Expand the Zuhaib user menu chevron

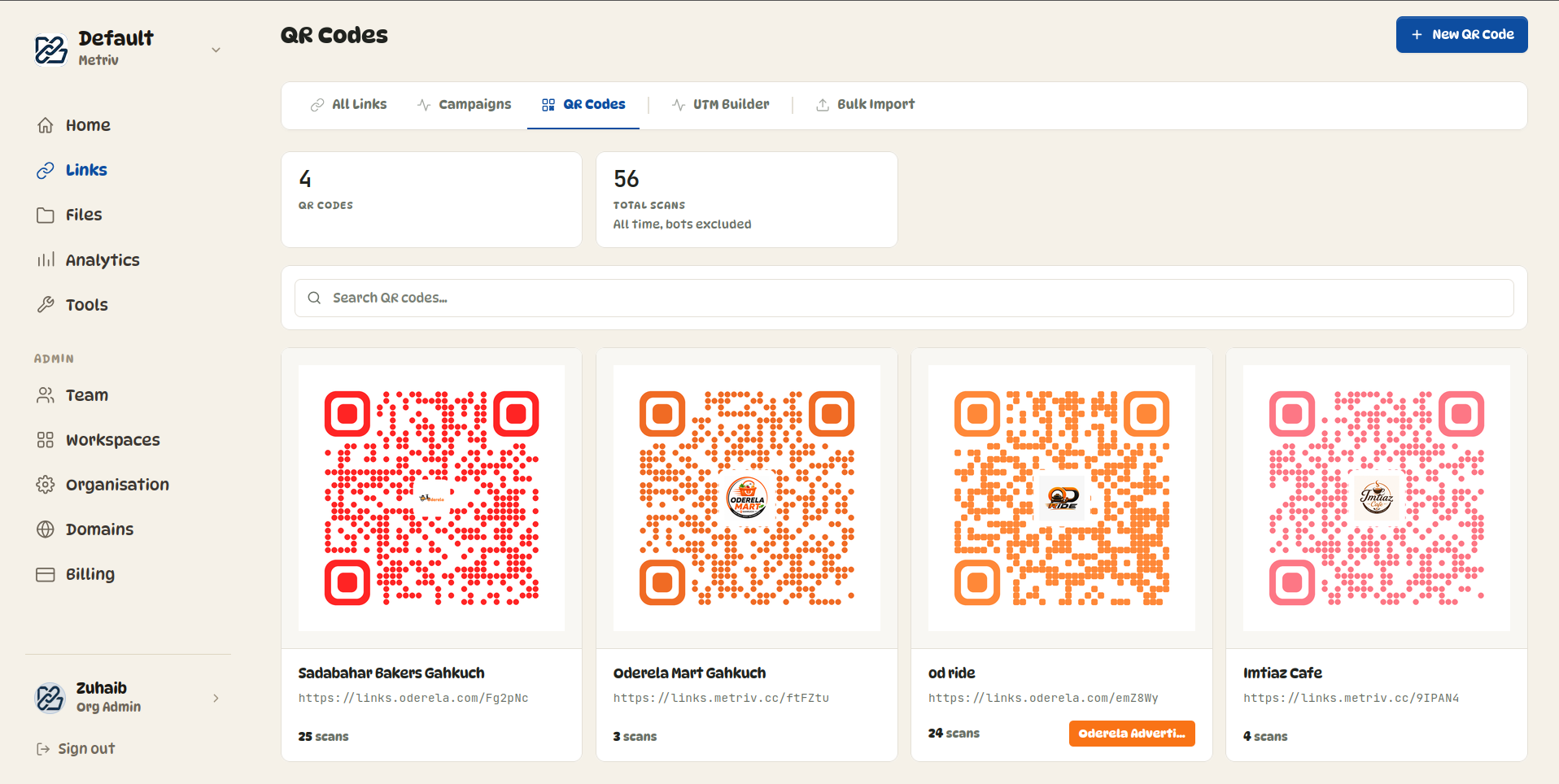tap(216, 698)
